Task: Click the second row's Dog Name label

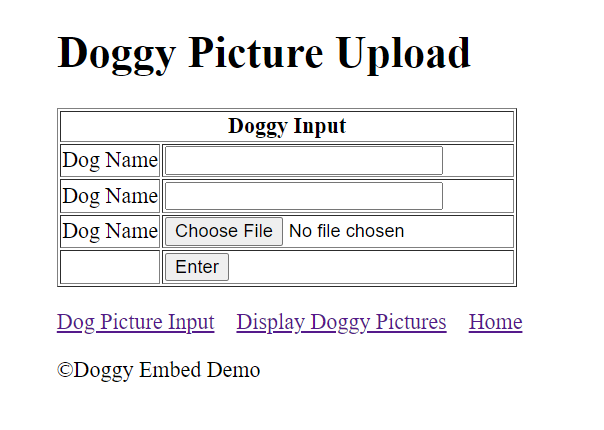Action: pos(110,196)
